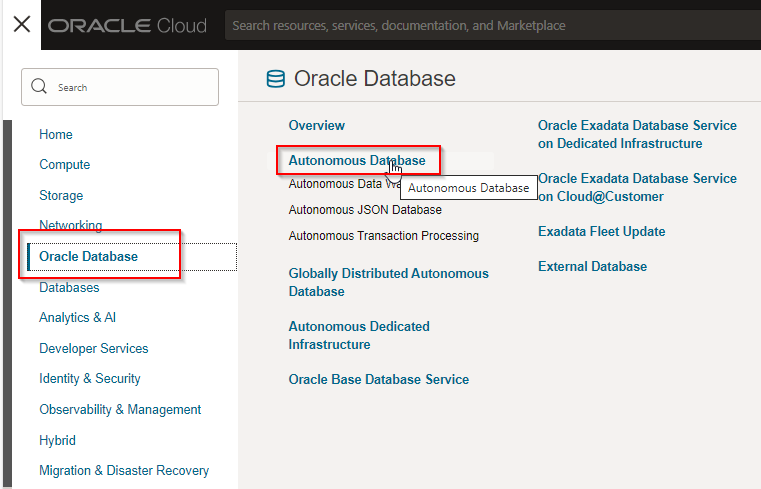
Task: Open Exadata Database Service on Cloud@Customer
Action: coord(637,187)
